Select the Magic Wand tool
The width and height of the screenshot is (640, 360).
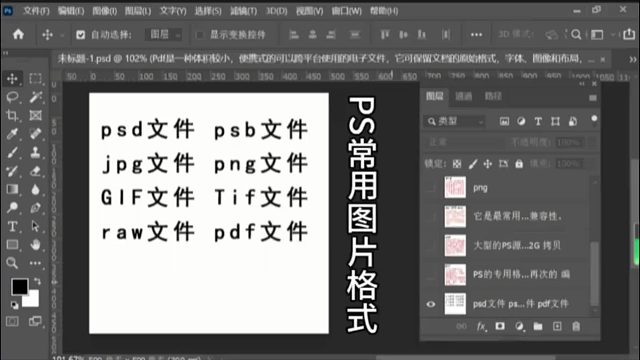coord(36,97)
